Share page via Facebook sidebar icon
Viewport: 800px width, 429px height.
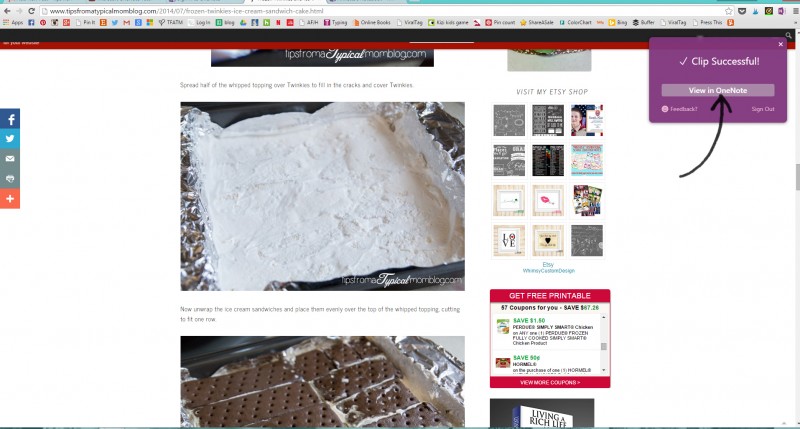10,119
